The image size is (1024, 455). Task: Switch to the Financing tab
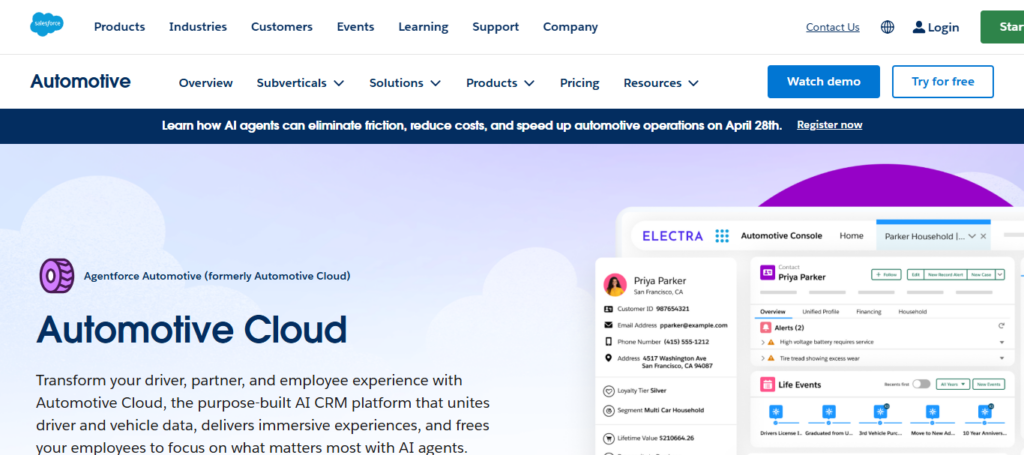[x=869, y=311]
